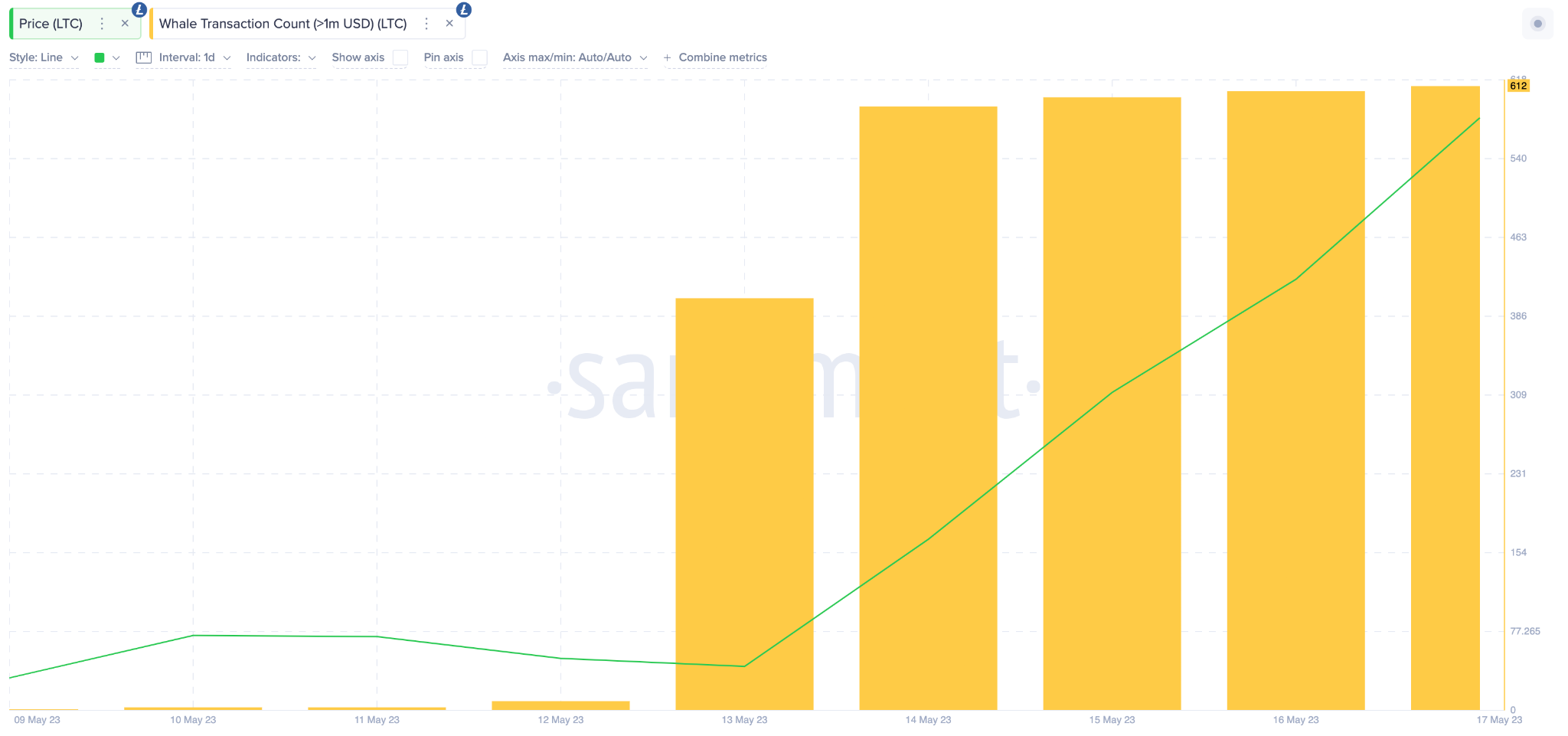Open Axis max/min Auto/Auto dropdown

pos(574,57)
